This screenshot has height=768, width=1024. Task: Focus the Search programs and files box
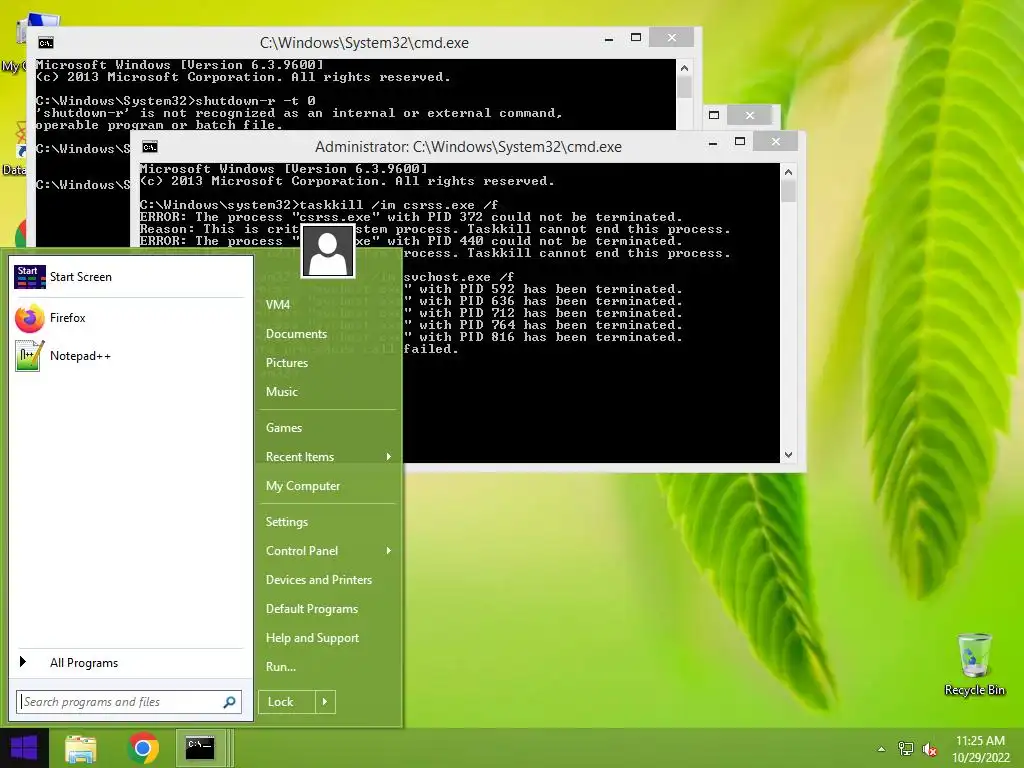(129, 702)
